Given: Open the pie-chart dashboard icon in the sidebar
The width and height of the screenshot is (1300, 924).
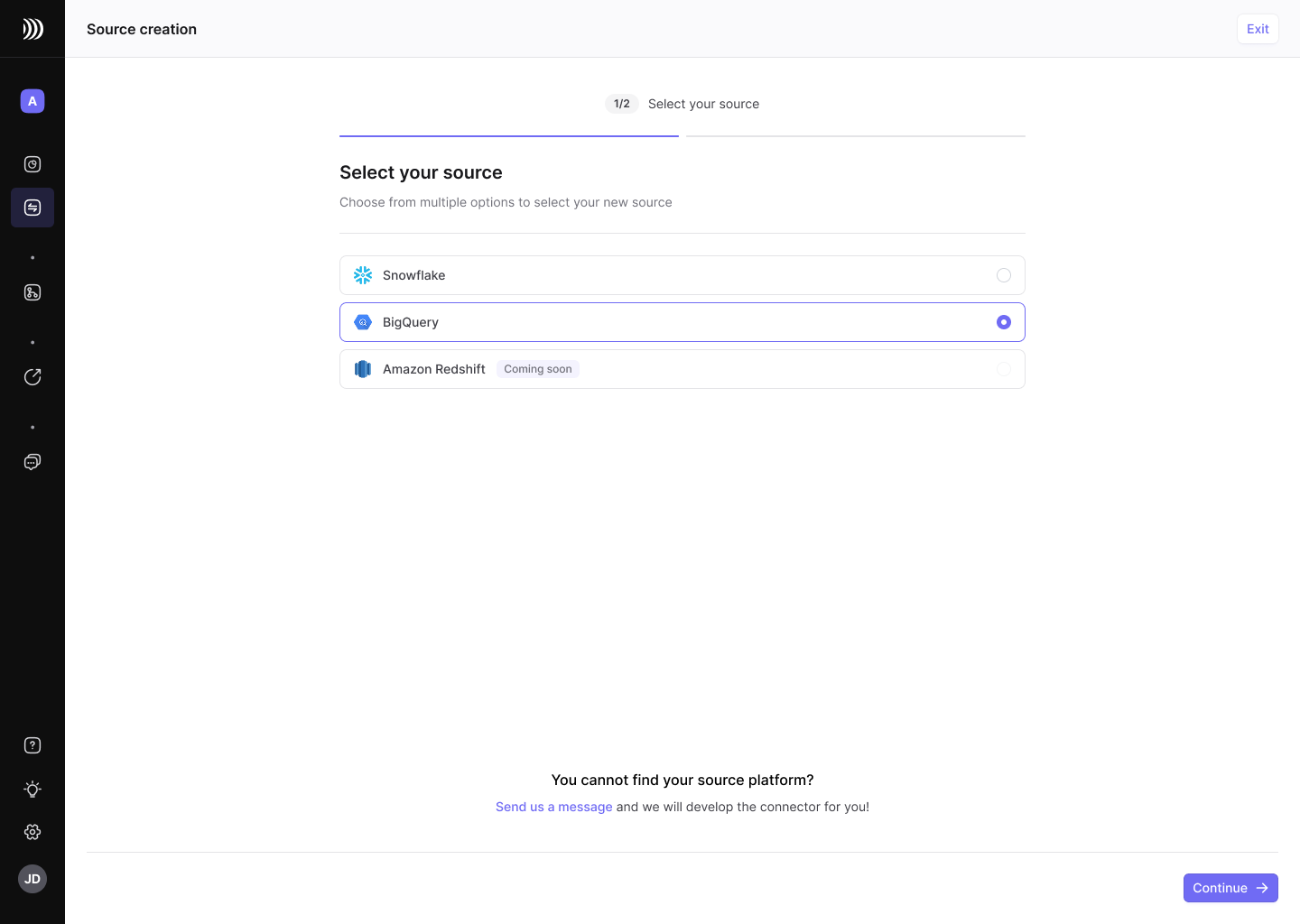Looking at the screenshot, I should click(32, 164).
